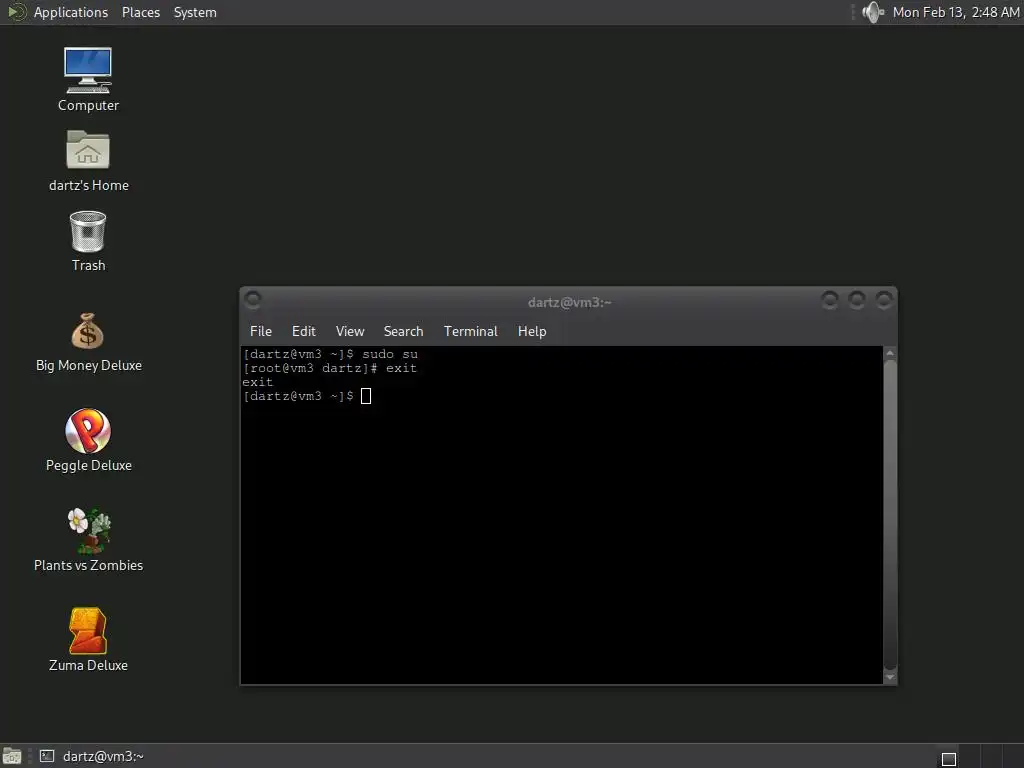The image size is (1024, 768).
Task: Open the System menu
Action: point(195,12)
